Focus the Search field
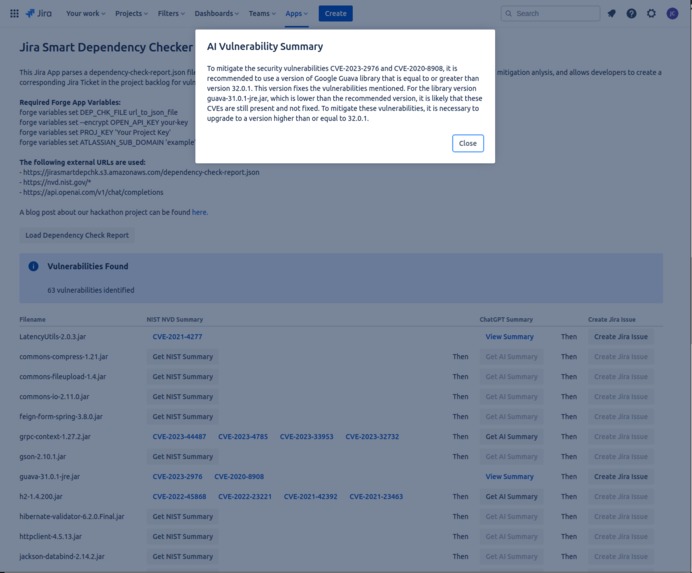This screenshot has width=692, height=573. click(x=550, y=14)
